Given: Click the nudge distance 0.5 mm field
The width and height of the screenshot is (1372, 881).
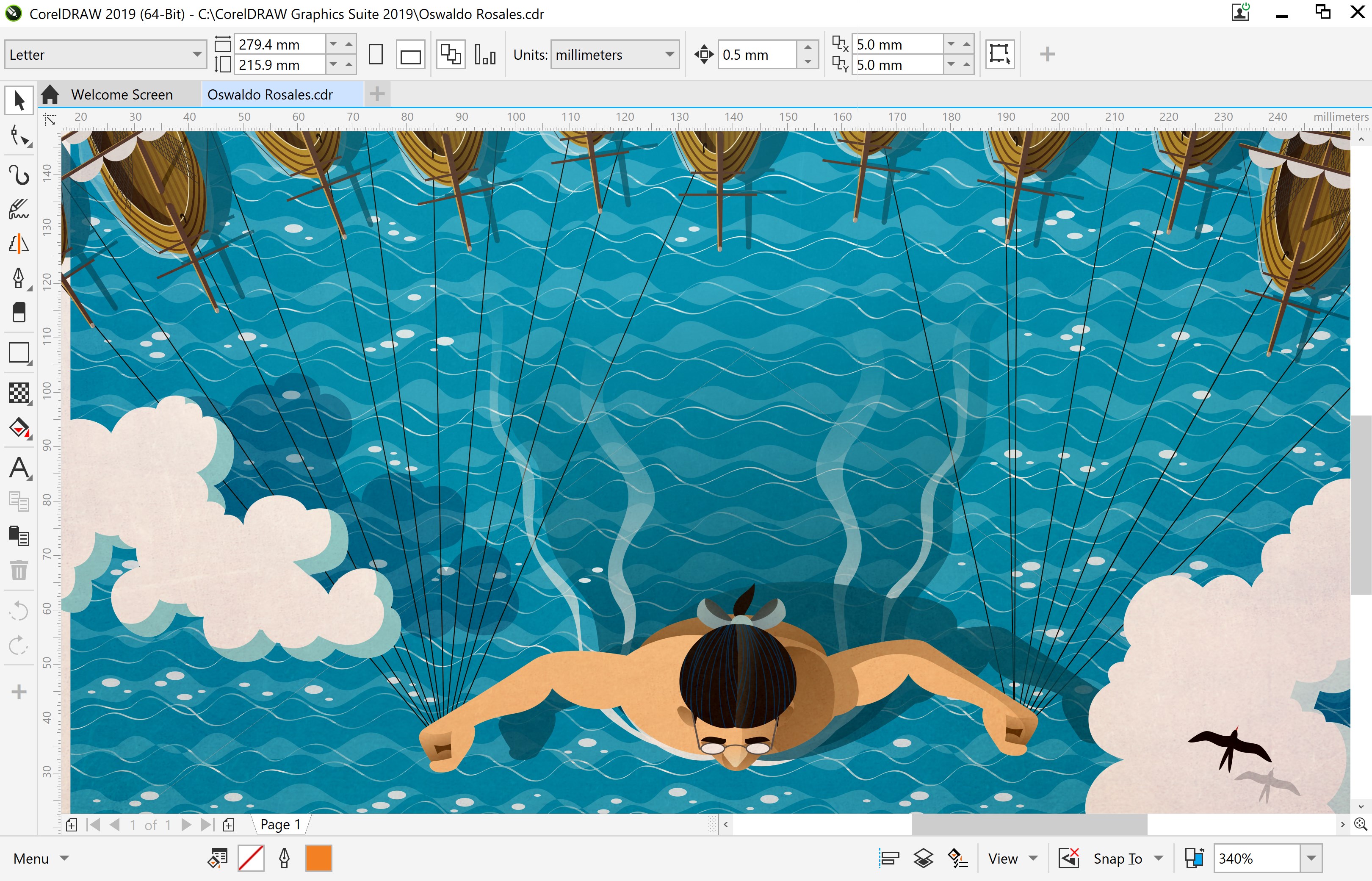Looking at the screenshot, I should pos(755,55).
